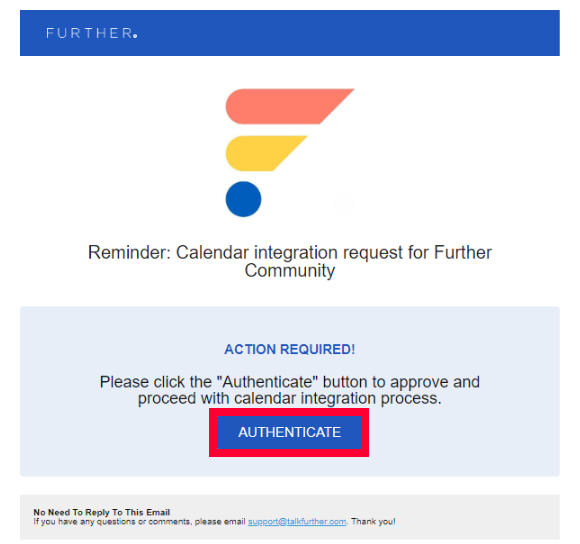The height and width of the screenshot is (544, 580).
Task: Click "Please click the Authenticate button" instruction text
Action: (290, 382)
